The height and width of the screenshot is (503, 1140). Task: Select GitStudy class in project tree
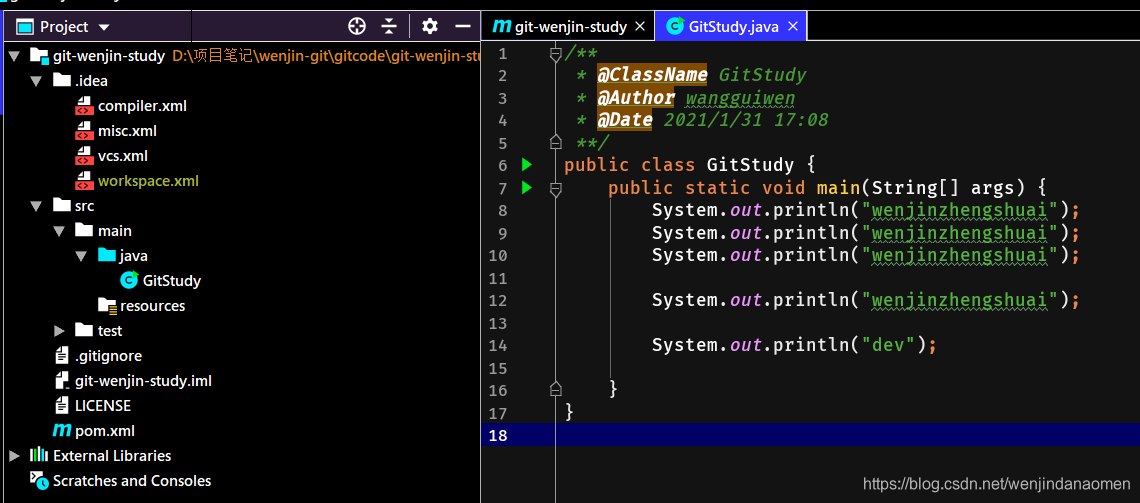tap(172, 281)
